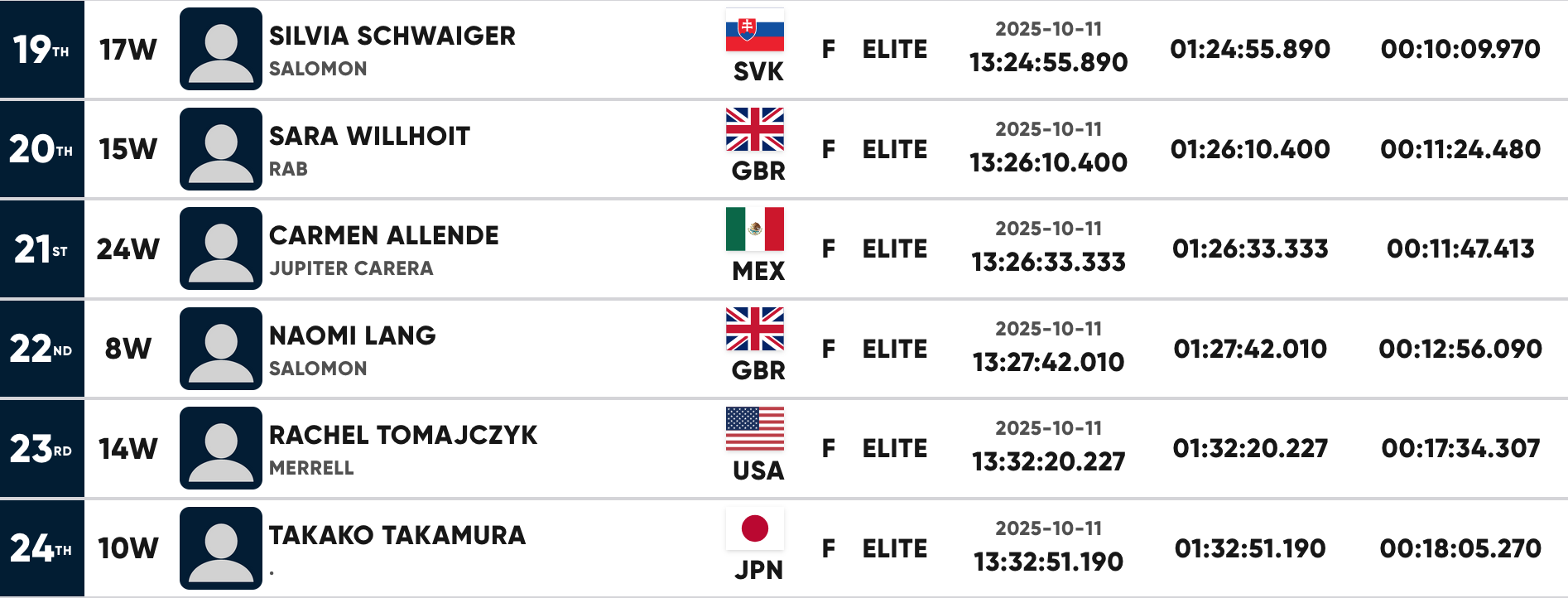The height and width of the screenshot is (598, 1568).
Task: Select Takako Takamura's name
Action: point(397,535)
